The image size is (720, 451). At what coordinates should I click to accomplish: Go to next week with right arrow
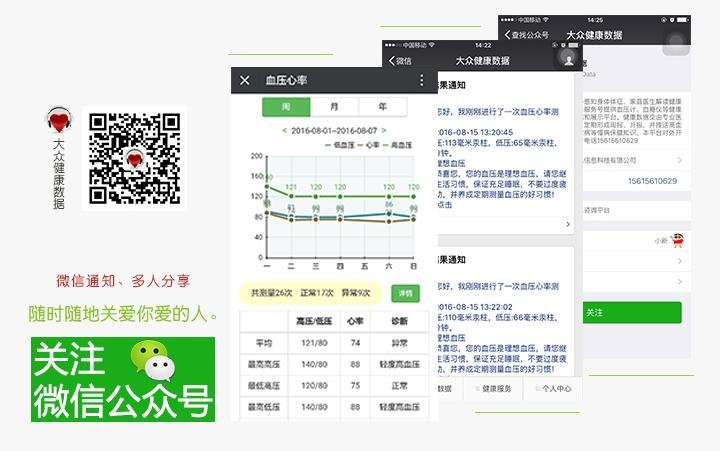pos(384,130)
